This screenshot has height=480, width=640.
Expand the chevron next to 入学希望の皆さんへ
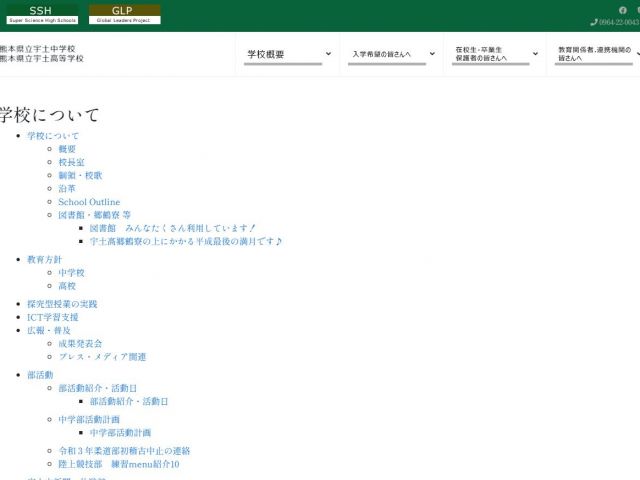432,54
